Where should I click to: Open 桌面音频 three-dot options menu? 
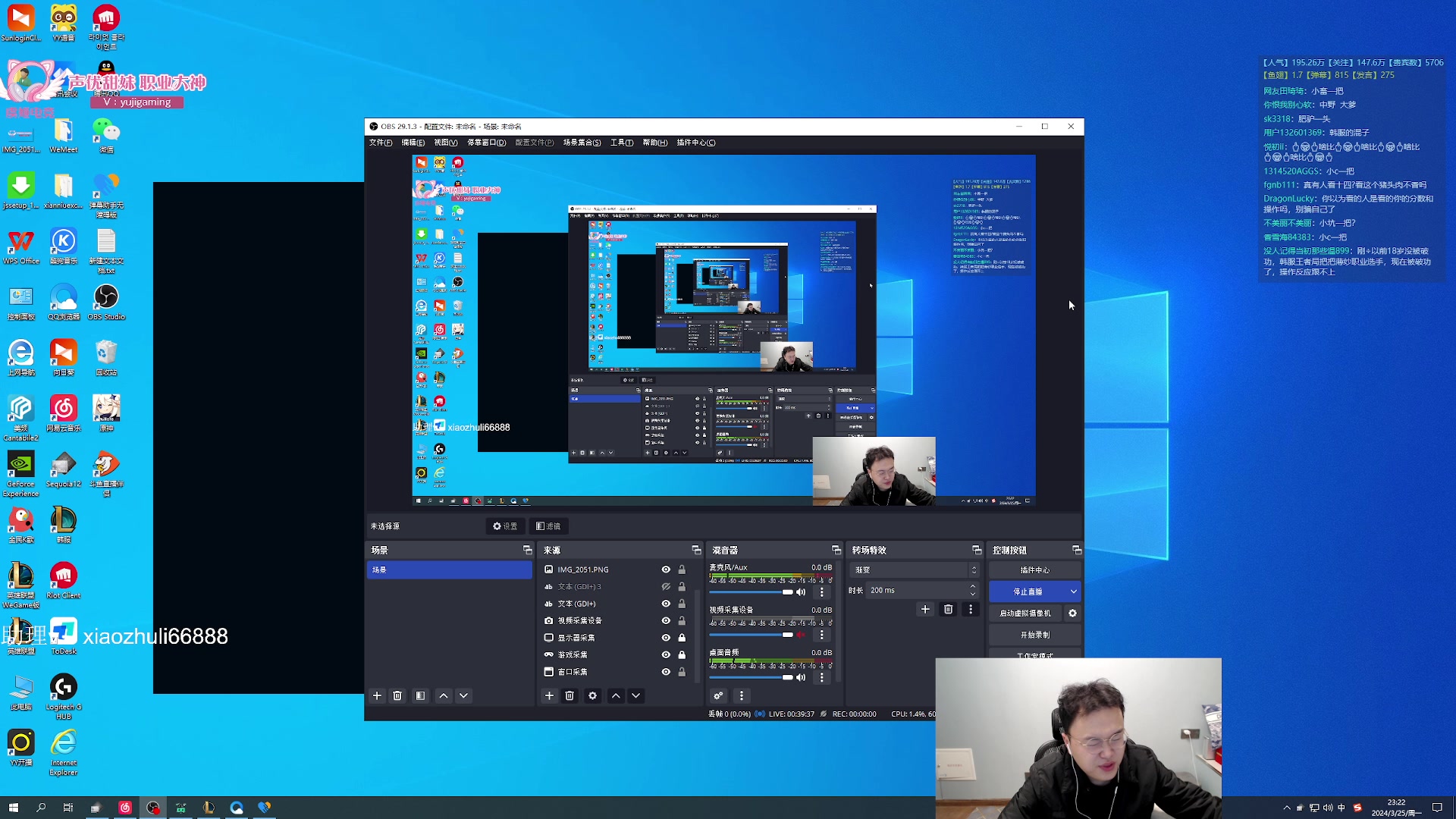(x=822, y=677)
